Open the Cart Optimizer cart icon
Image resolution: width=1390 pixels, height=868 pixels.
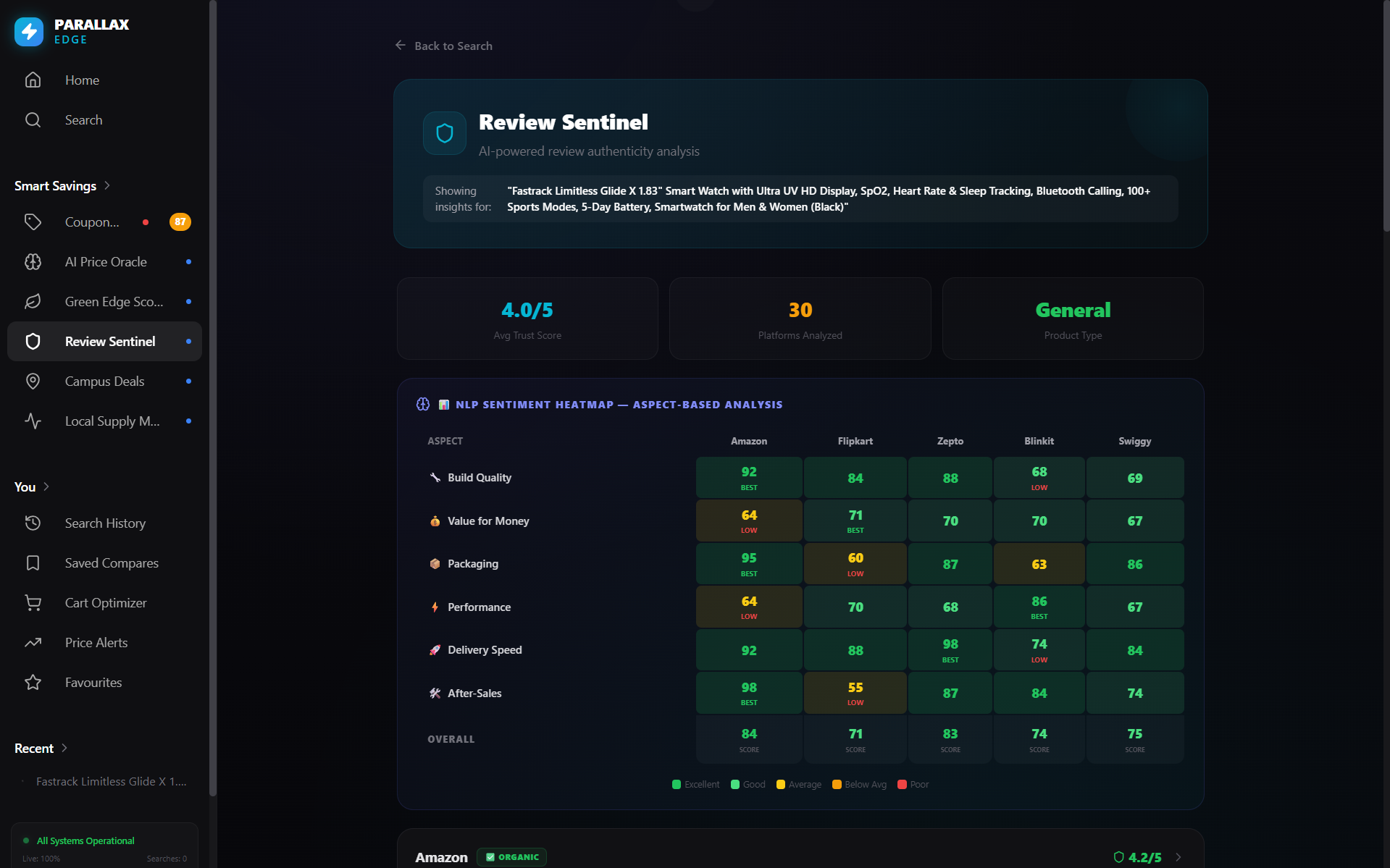coord(33,602)
